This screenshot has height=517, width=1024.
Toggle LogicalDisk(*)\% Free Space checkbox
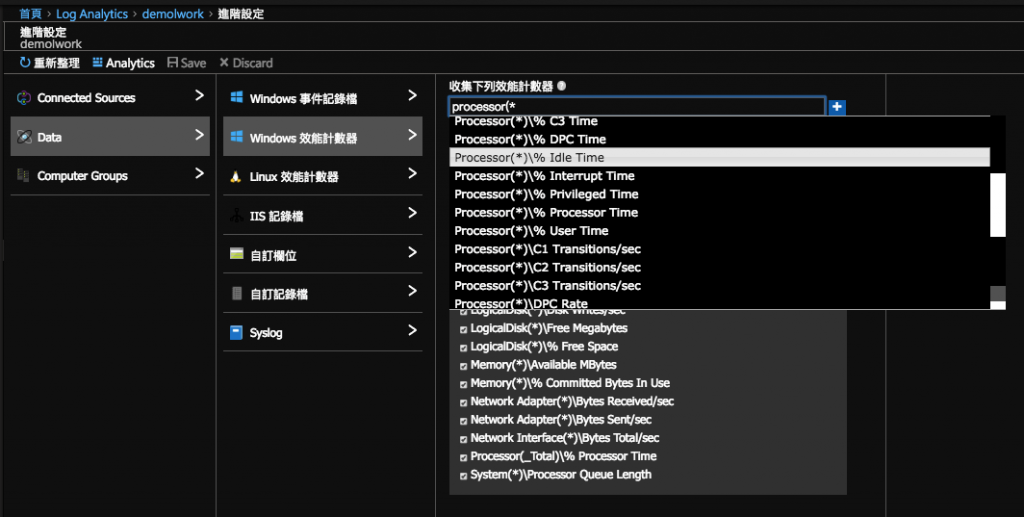coord(463,348)
